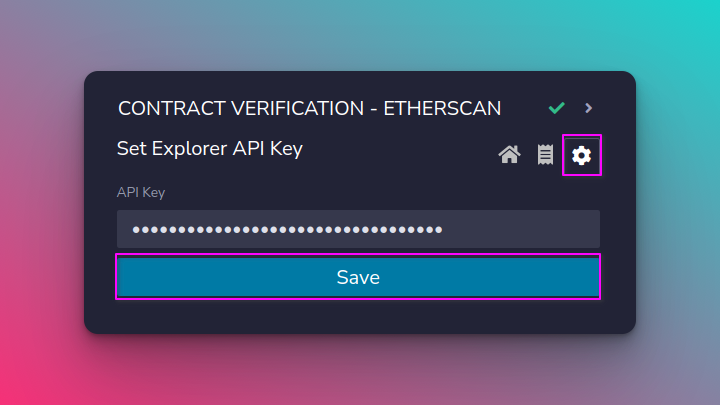This screenshot has width=720, height=405.
Task: Click the word VERIFICATION in the title
Action: (298, 108)
